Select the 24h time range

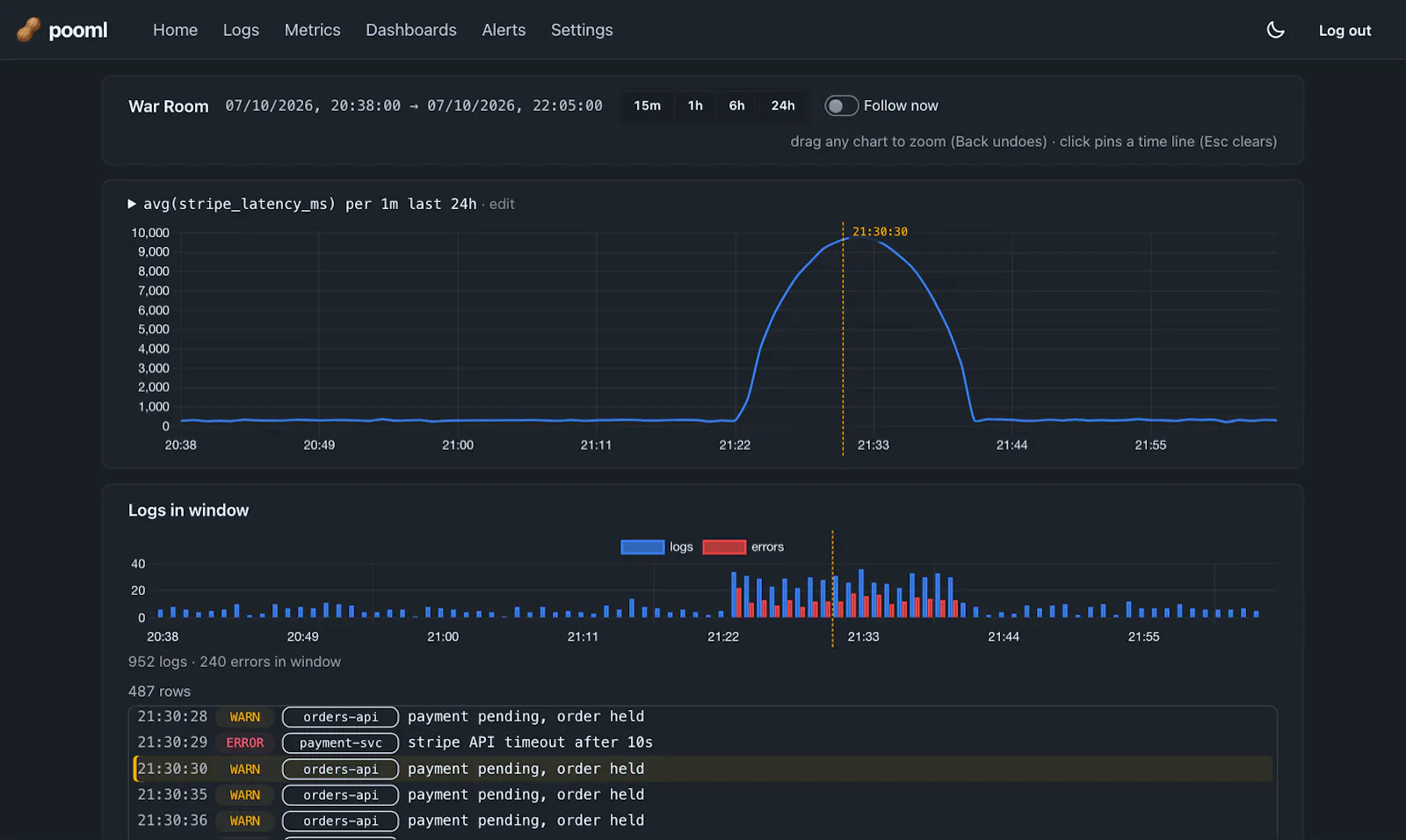coord(783,105)
